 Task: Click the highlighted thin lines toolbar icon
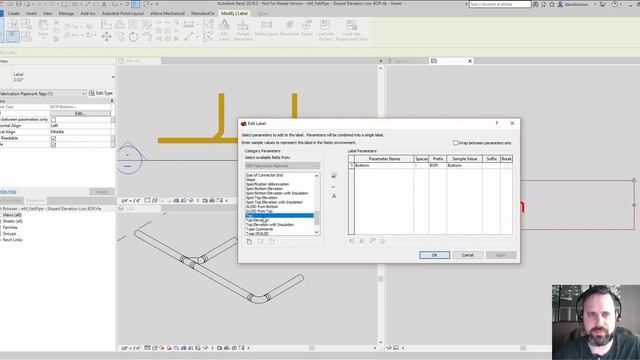136,4
